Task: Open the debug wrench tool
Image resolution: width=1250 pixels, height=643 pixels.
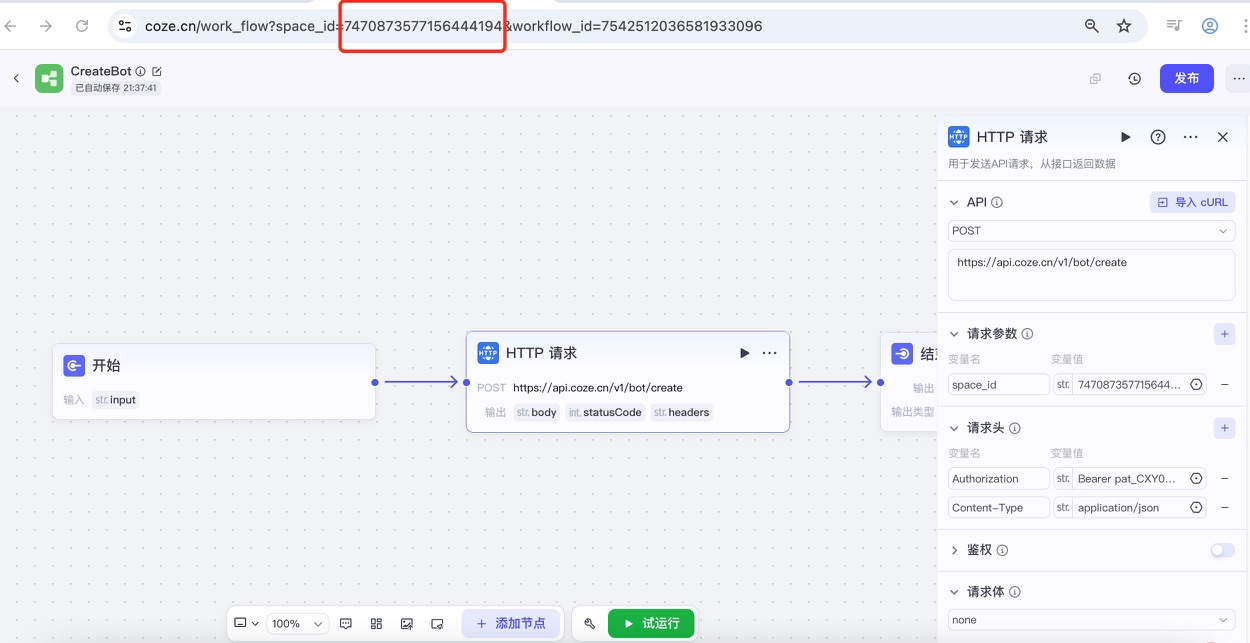Action: (590, 623)
